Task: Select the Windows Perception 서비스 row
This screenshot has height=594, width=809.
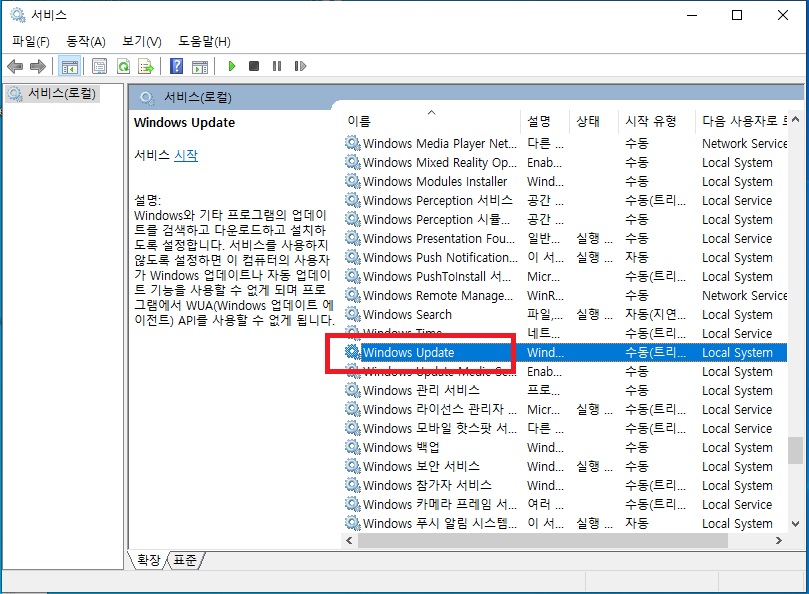Action: coord(565,200)
